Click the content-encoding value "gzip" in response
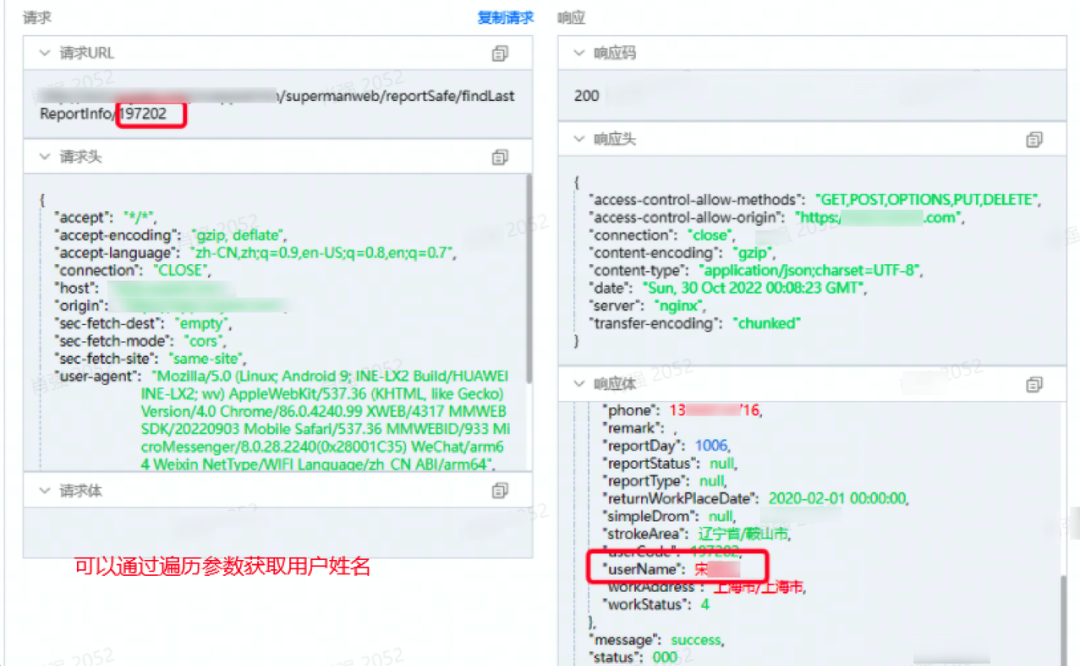Image resolution: width=1080 pixels, height=666 pixels. click(752, 253)
